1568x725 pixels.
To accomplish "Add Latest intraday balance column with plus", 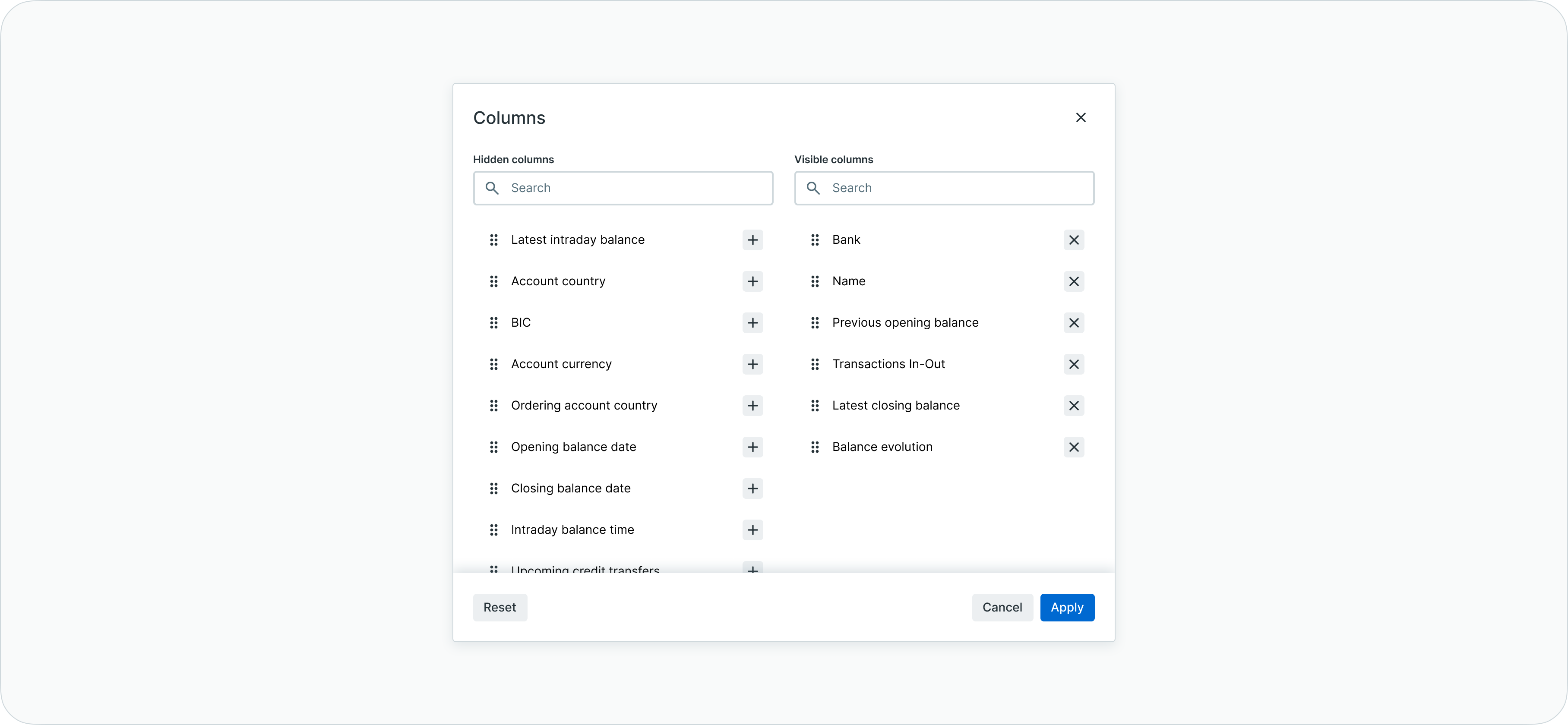I will [752, 240].
